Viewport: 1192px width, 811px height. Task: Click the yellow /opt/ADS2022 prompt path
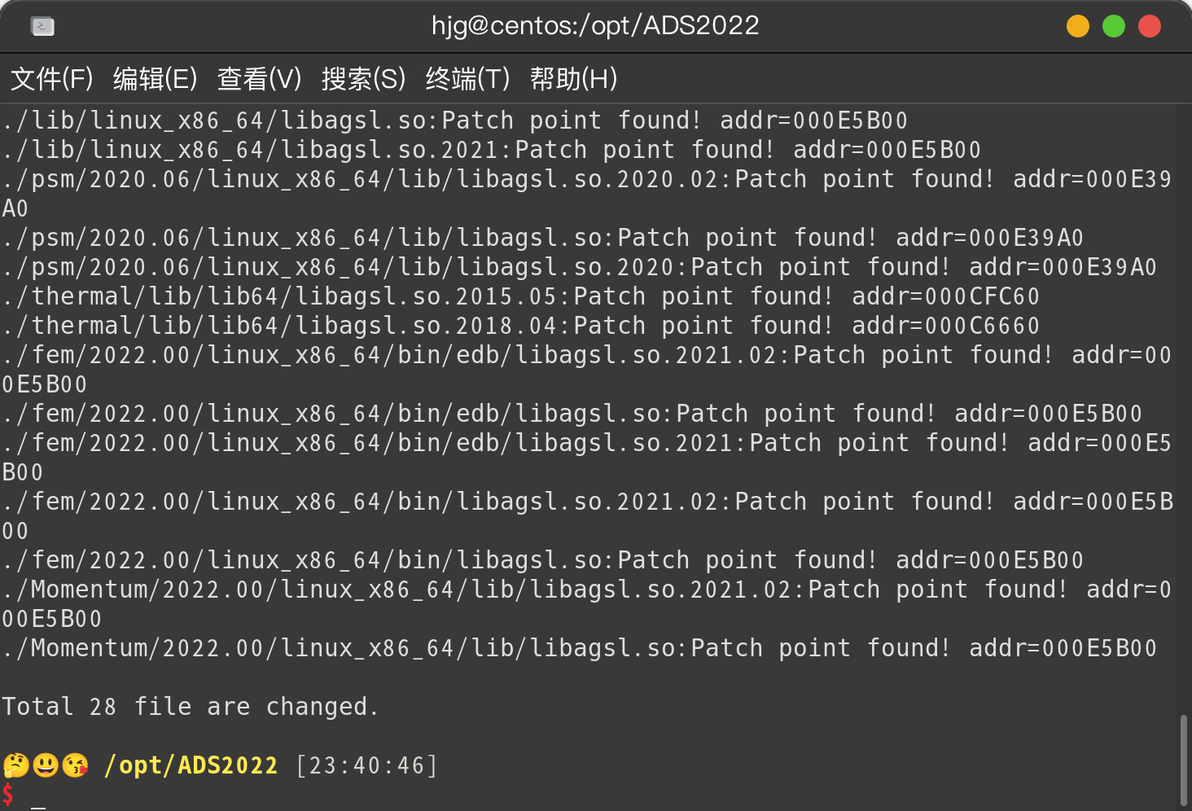[x=191, y=765]
